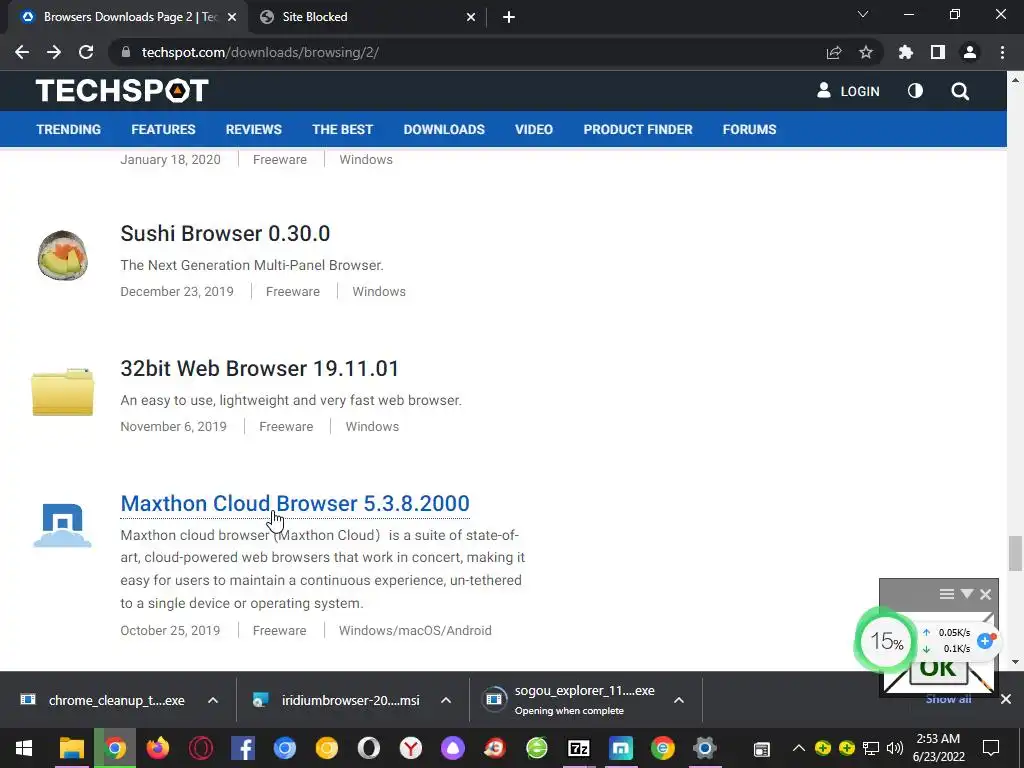Open the floating widget hamburger menu
The image size is (1024, 768).
tap(947, 594)
